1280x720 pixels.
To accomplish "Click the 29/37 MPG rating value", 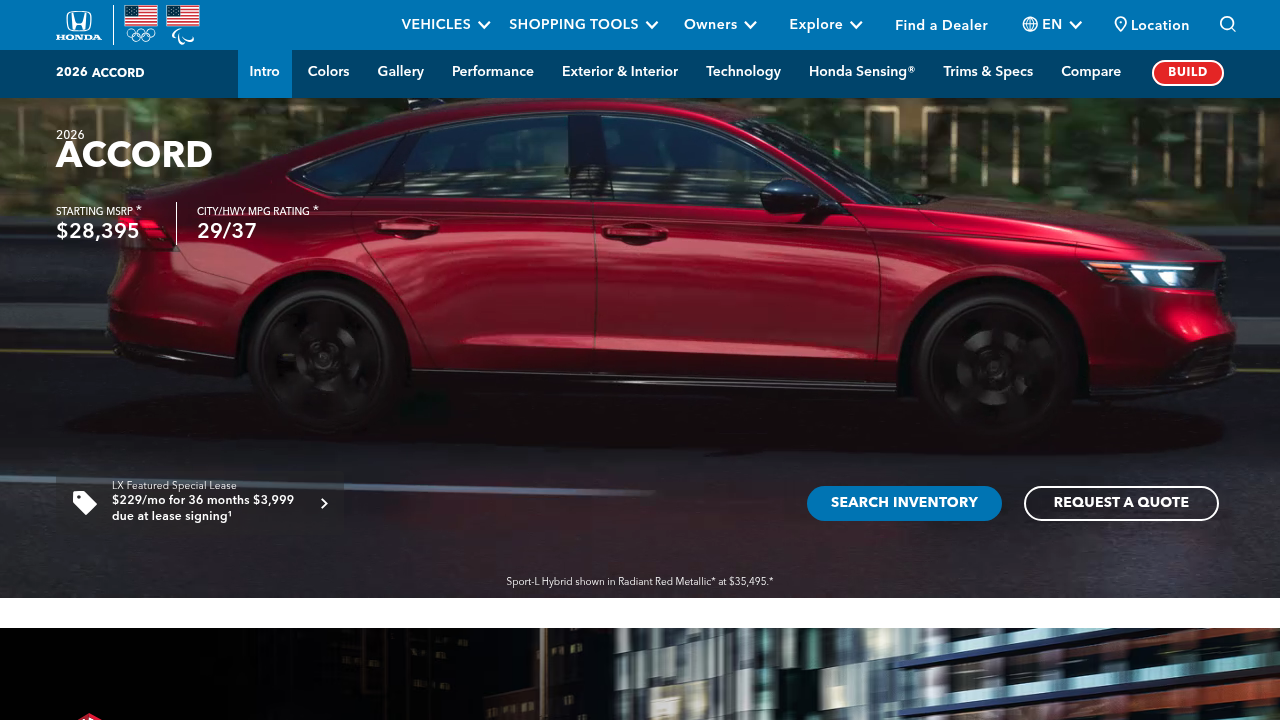I will (227, 232).
